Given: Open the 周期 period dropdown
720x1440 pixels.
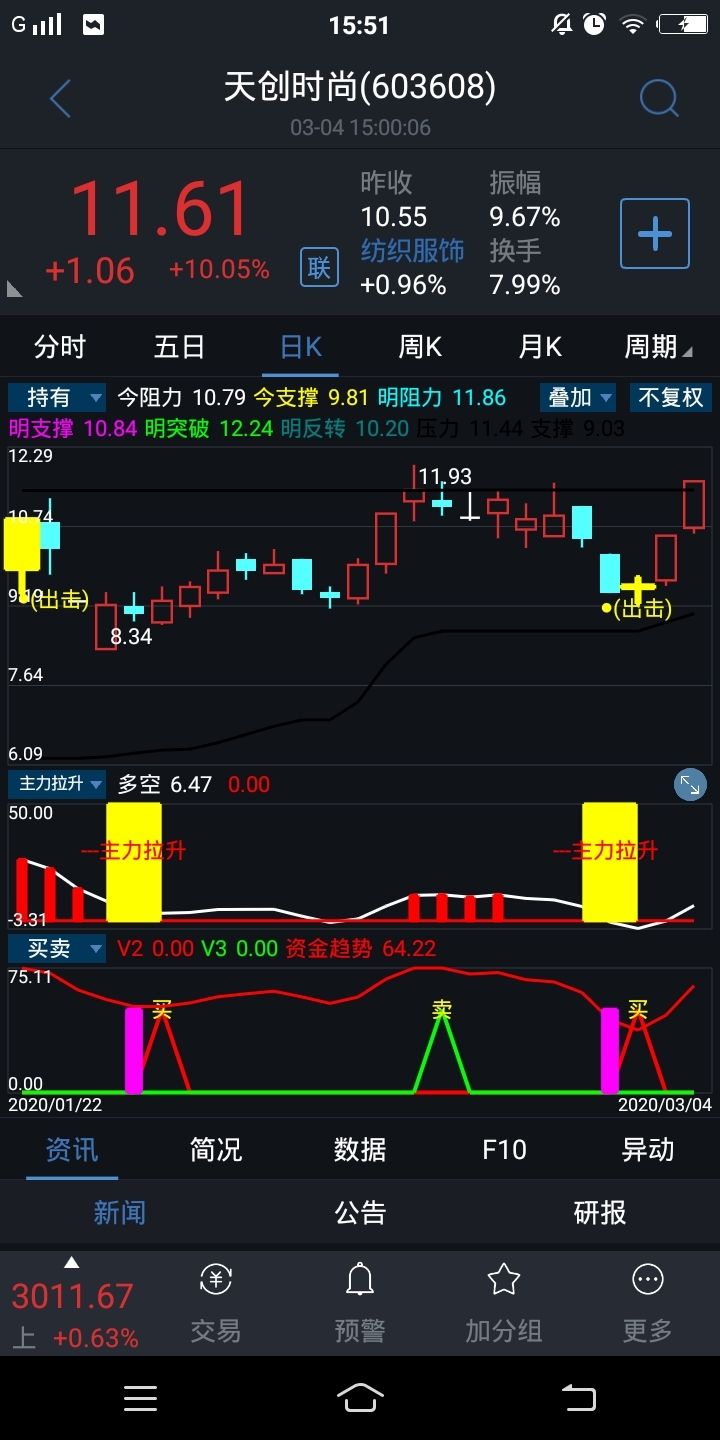Looking at the screenshot, I should (658, 347).
